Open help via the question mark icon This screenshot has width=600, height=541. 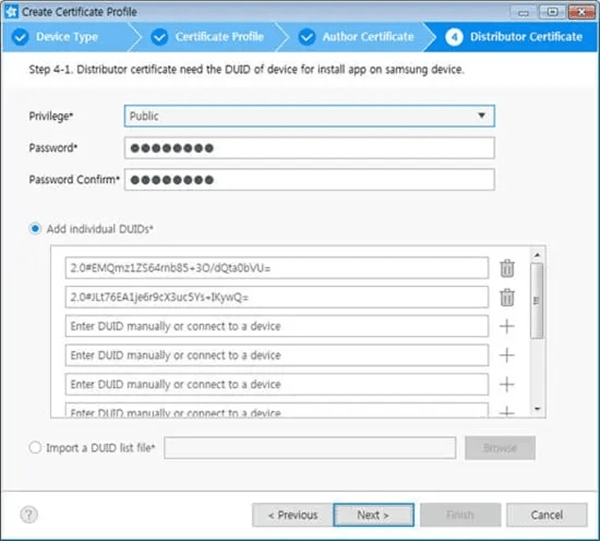pos(28,515)
